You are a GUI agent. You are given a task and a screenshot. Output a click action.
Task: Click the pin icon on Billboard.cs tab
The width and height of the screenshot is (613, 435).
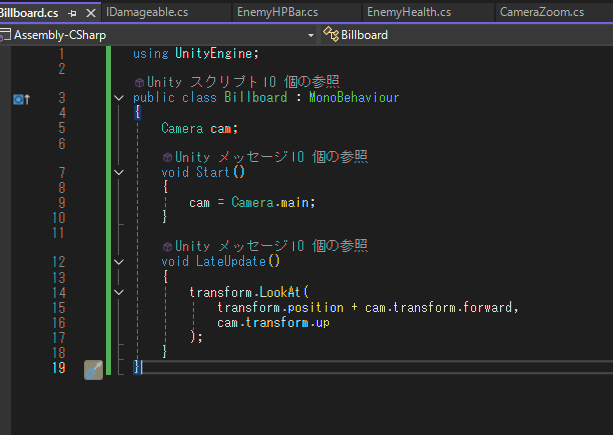[72, 12]
